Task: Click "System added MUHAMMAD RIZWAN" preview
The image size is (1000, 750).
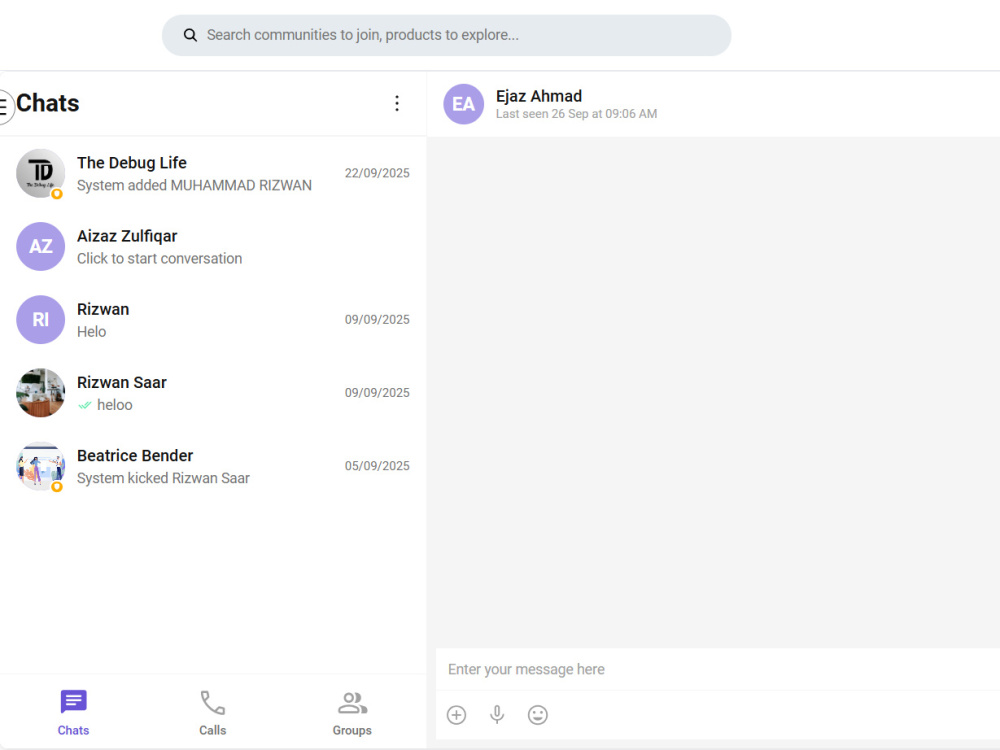Action: coord(195,186)
